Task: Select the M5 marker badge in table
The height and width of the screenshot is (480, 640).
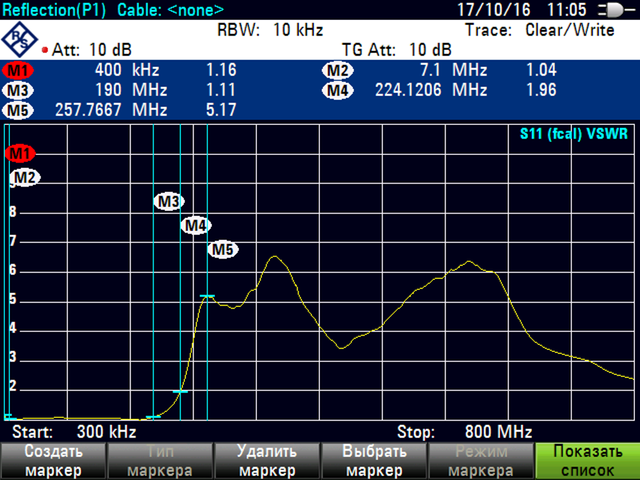Action: (x=17, y=110)
